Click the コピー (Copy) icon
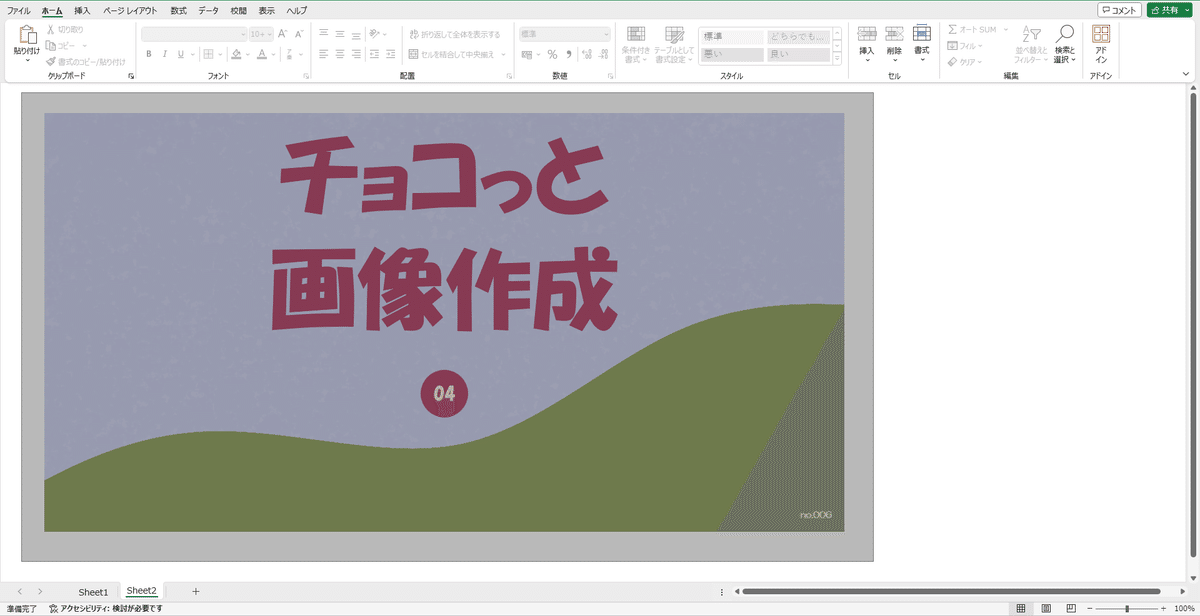The height and width of the screenshot is (616, 1200). tap(50, 45)
